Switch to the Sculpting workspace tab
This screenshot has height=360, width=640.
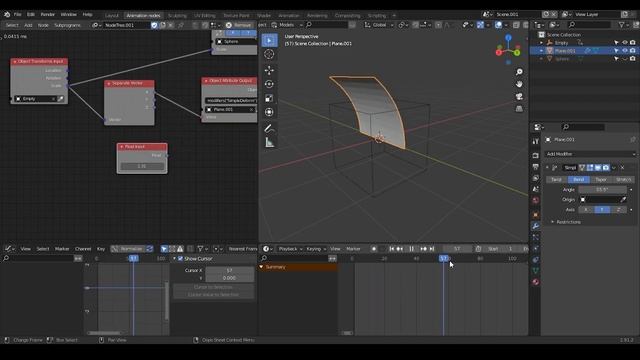(x=177, y=16)
